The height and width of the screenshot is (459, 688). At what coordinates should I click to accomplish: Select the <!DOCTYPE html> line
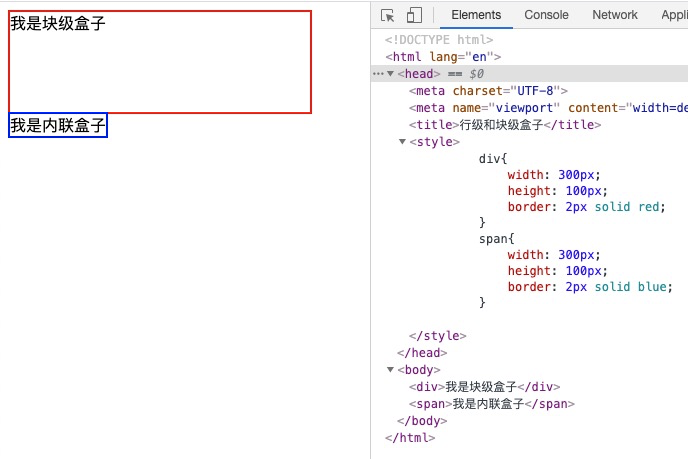point(439,40)
